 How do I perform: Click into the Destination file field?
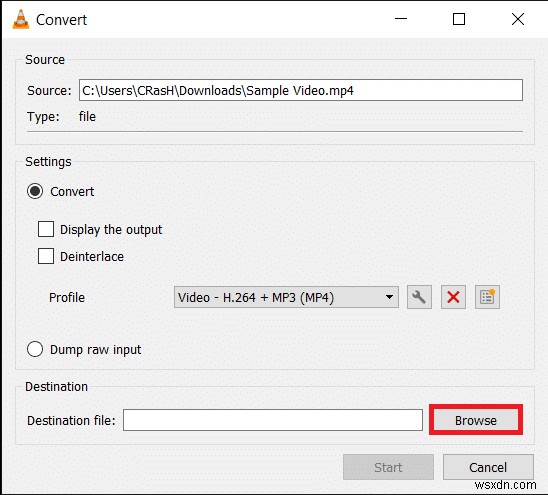[x=273, y=420]
